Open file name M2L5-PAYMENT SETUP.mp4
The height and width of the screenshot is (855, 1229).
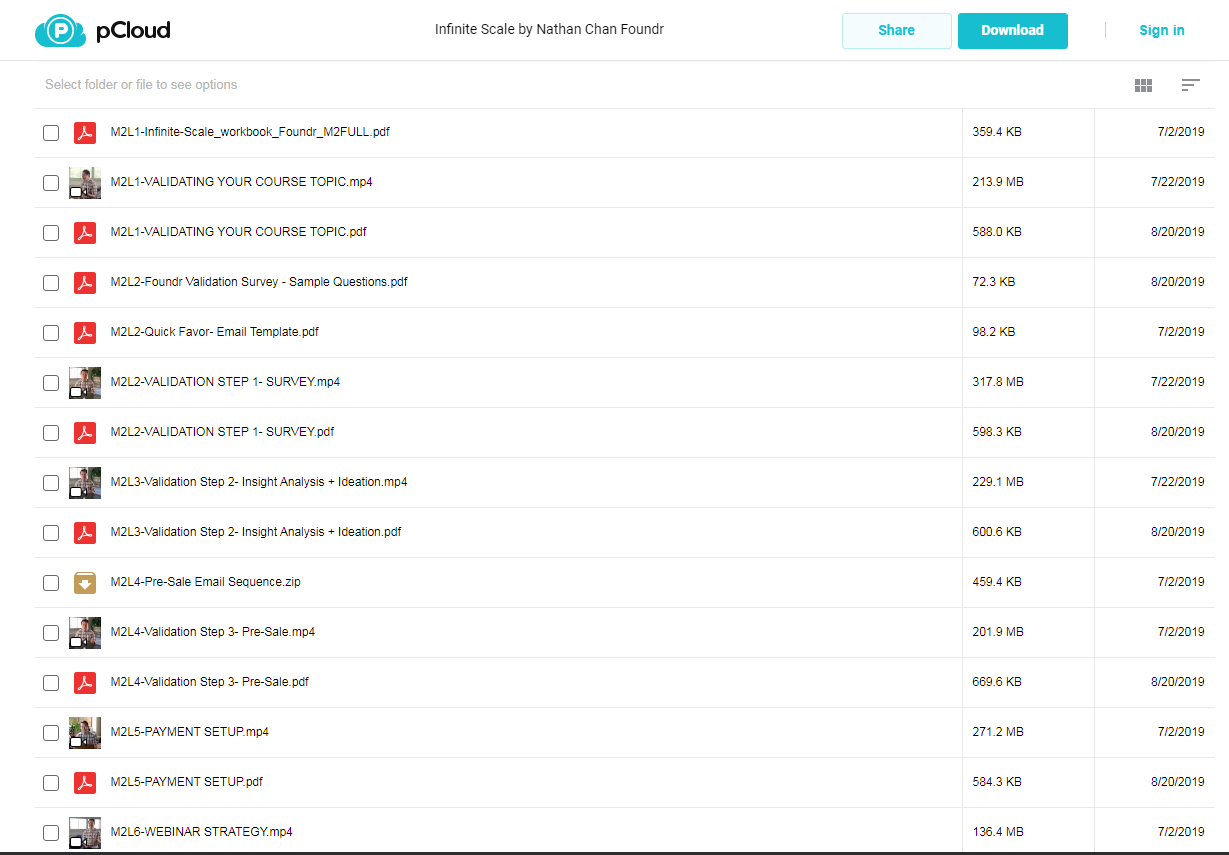[189, 732]
